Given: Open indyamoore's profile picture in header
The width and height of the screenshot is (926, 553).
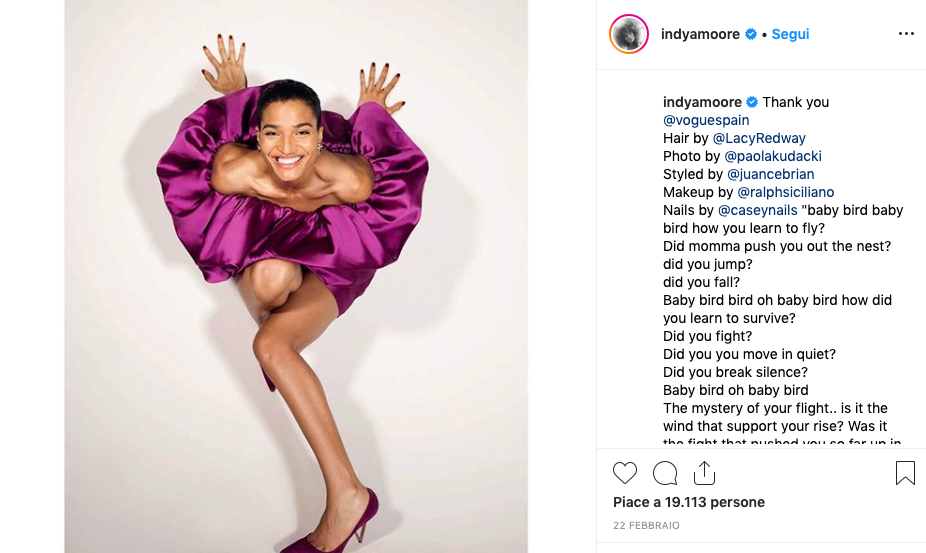Looking at the screenshot, I should [629, 34].
